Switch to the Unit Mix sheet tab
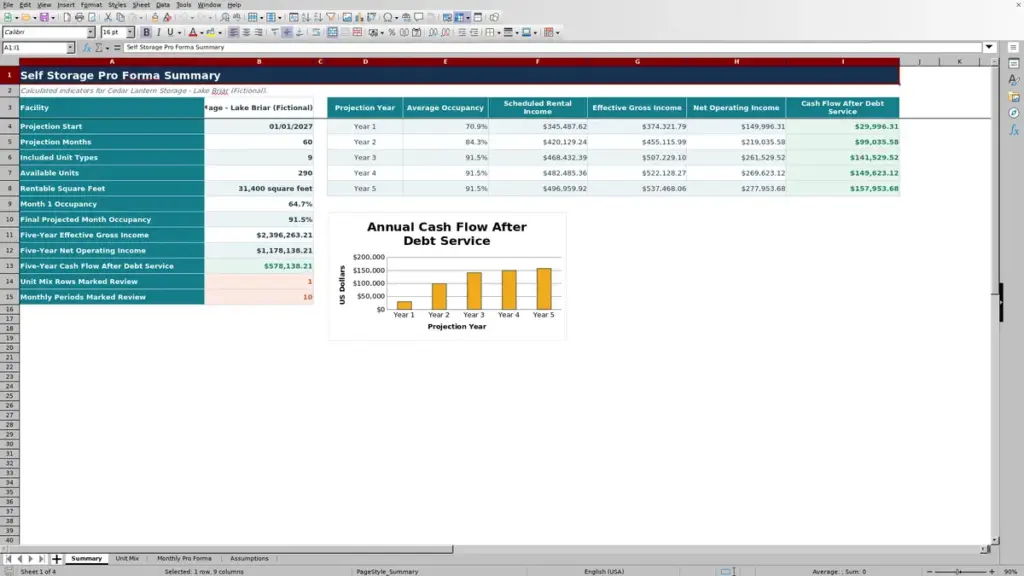Screen dimensions: 1024x576 point(127,558)
